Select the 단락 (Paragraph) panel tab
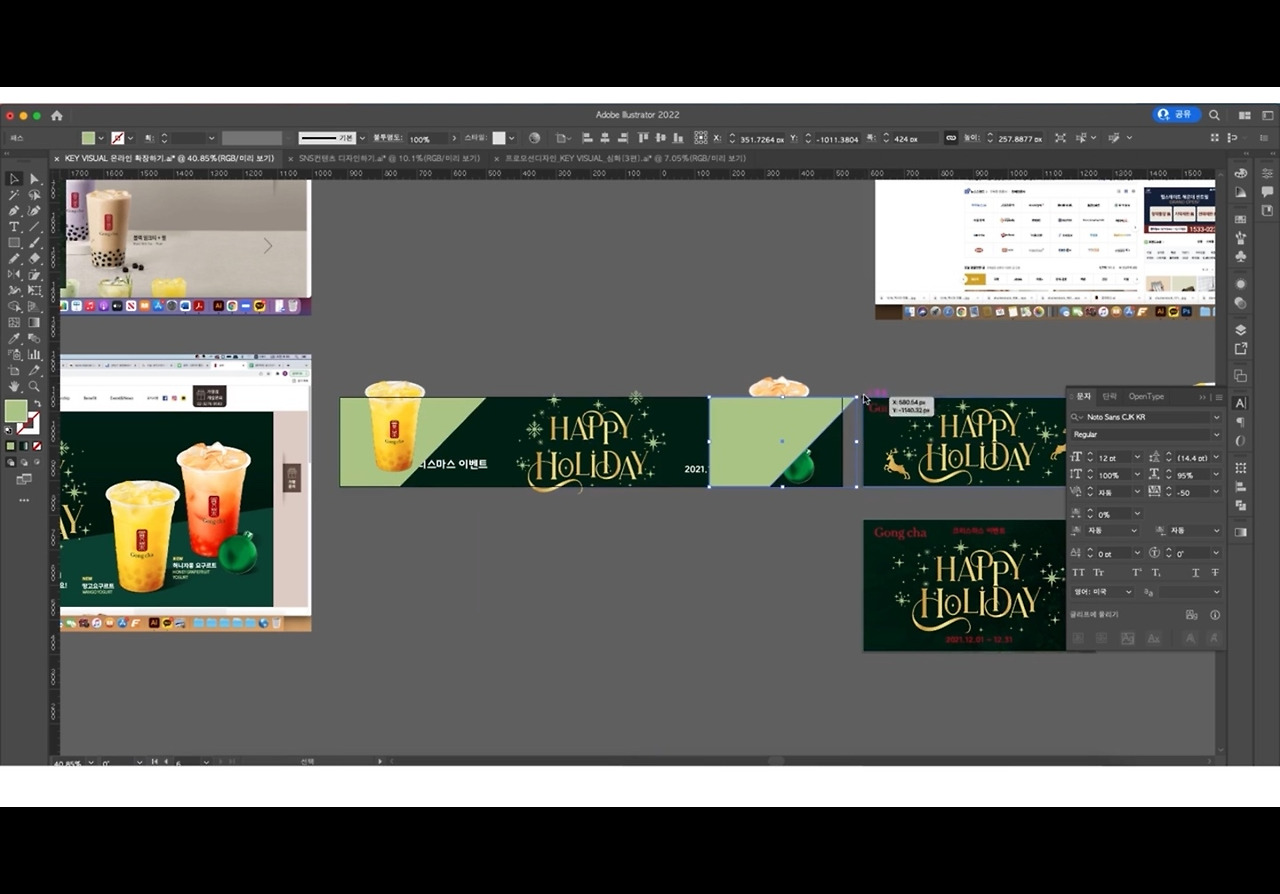 [1110, 396]
